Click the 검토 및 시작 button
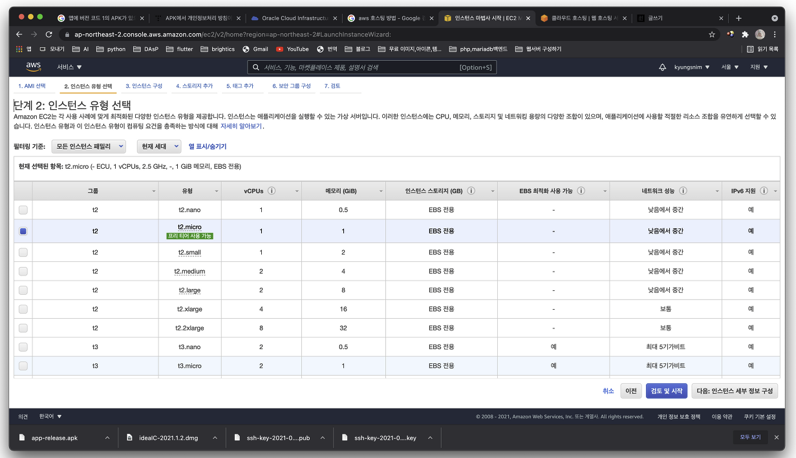The image size is (796, 458). click(x=667, y=391)
